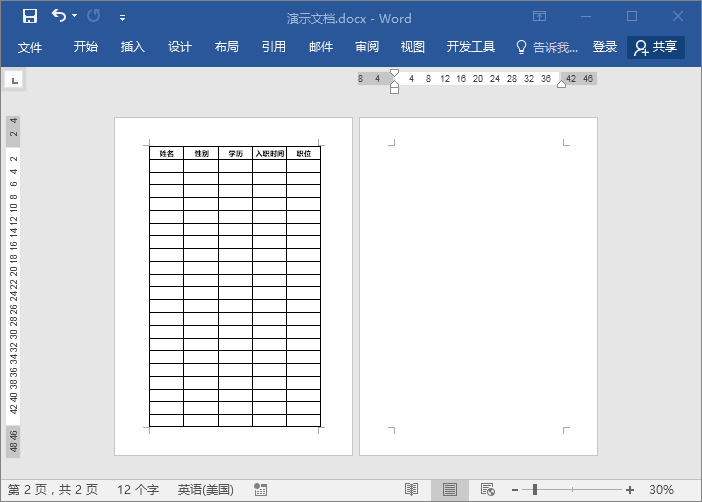Viewport: 702px width, 502px height.
Task: Switch to Print Layout view
Action: pyautogui.click(x=450, y=489)
